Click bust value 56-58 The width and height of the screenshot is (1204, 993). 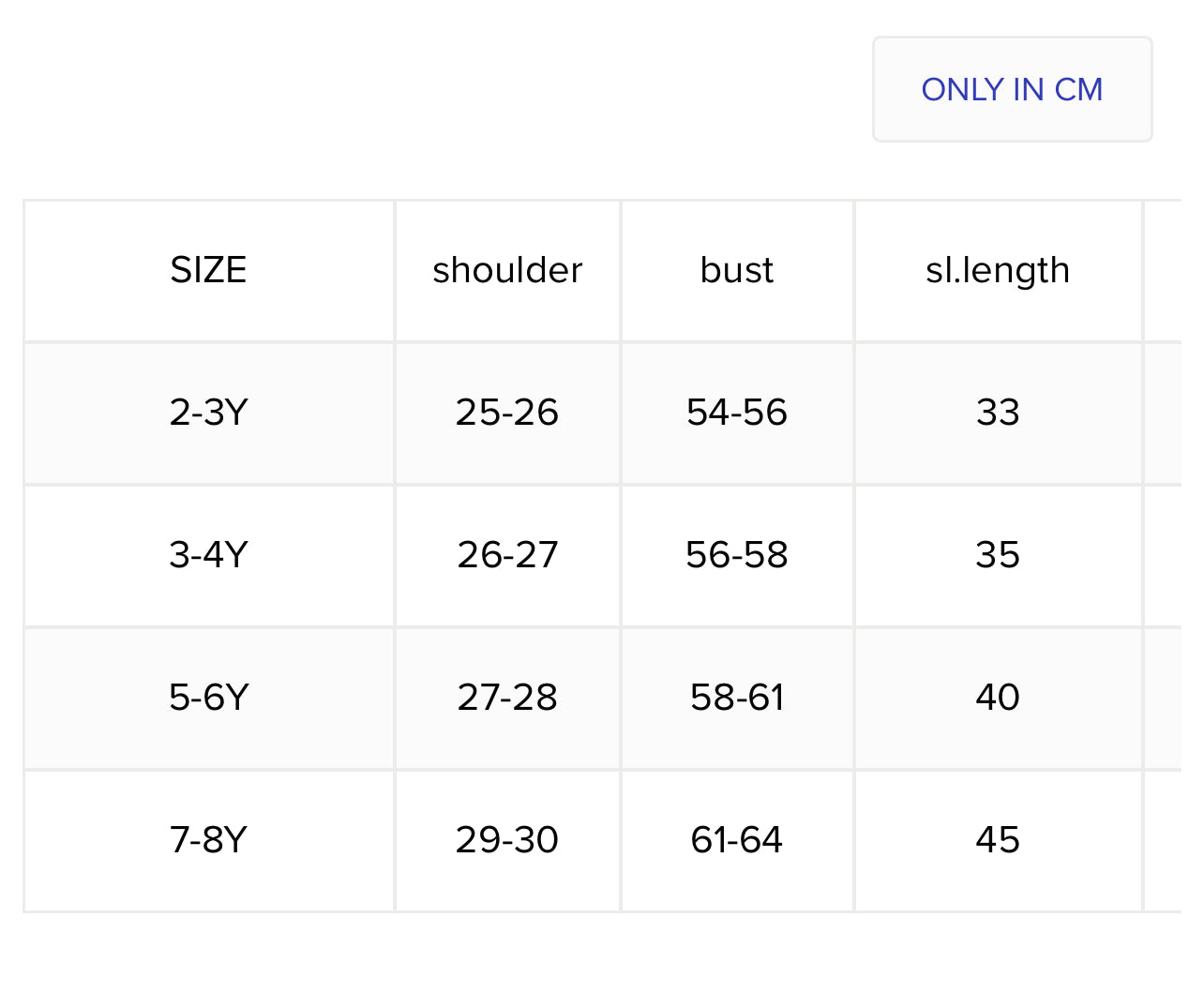point(737,555)
